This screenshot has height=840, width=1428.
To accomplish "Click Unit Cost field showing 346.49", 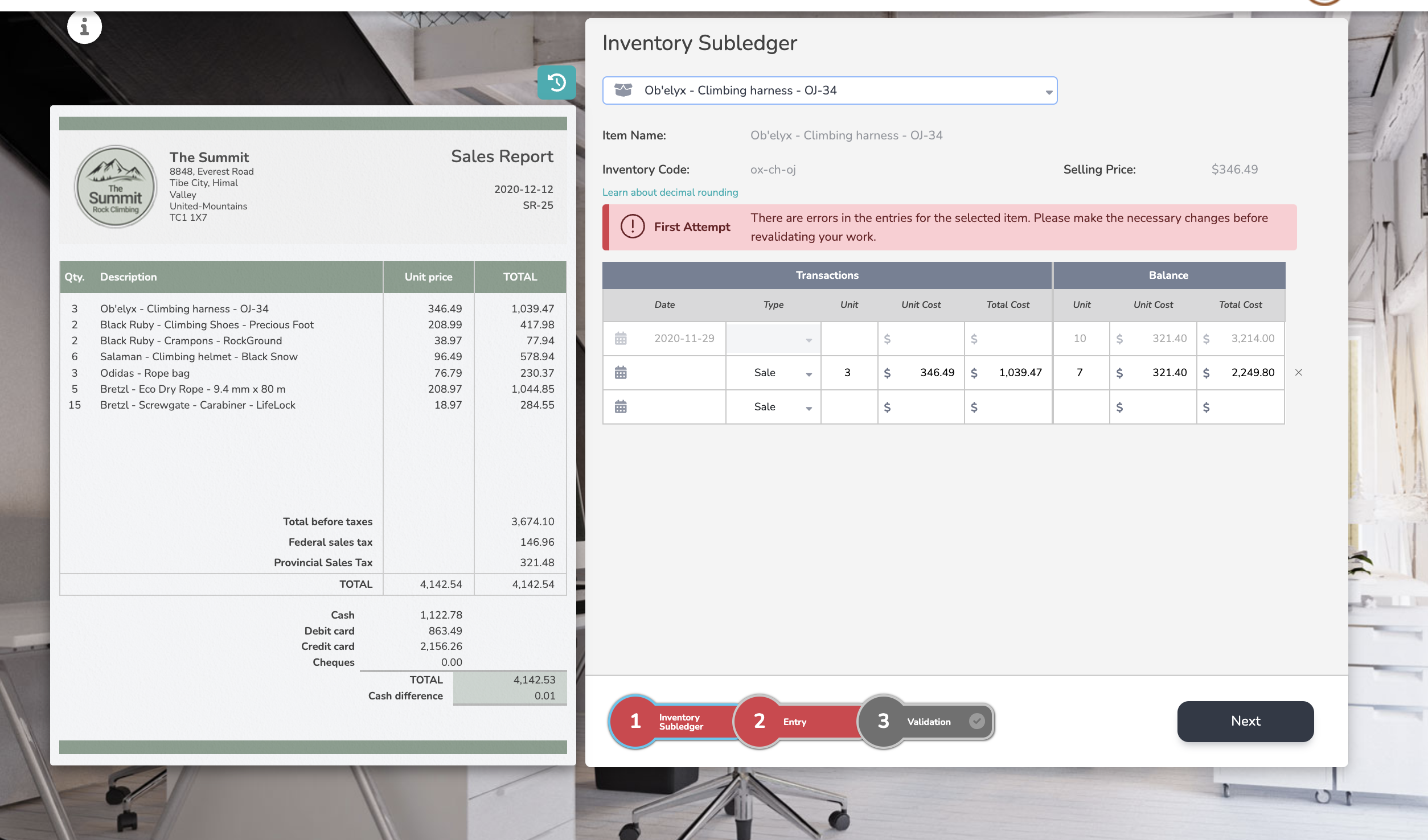I will [x=927, y=373].
